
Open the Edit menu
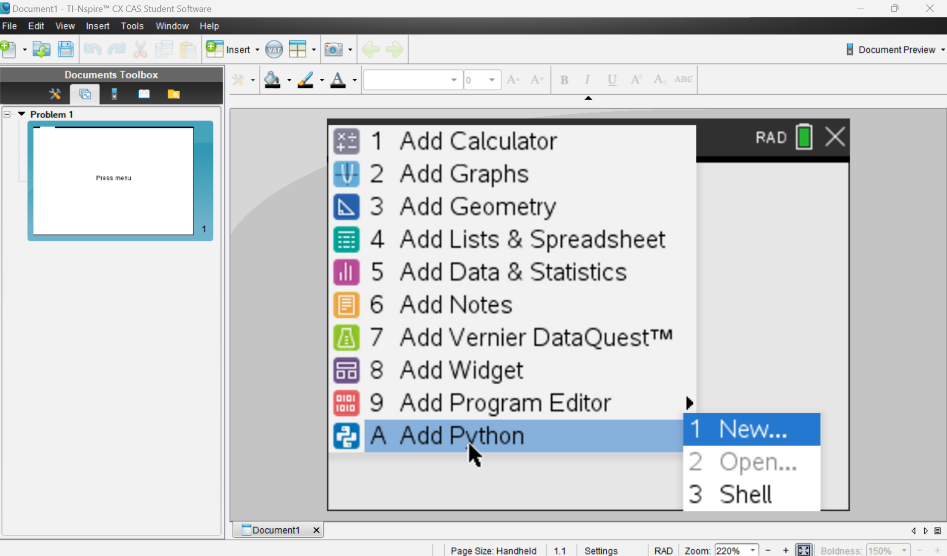click(x=36, y=26)
